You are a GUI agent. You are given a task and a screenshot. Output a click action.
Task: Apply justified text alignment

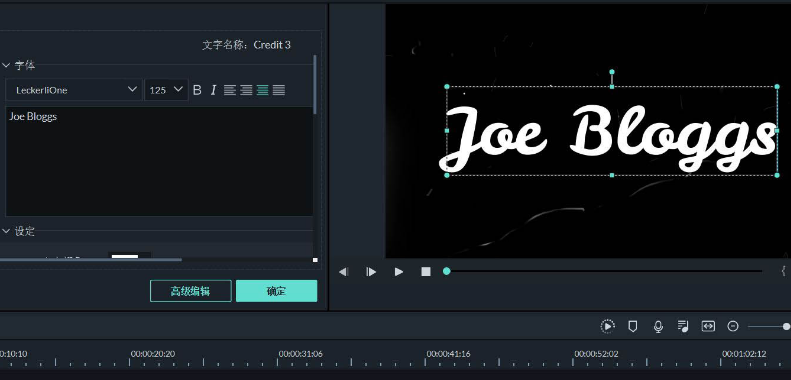[x=278, y=90]
